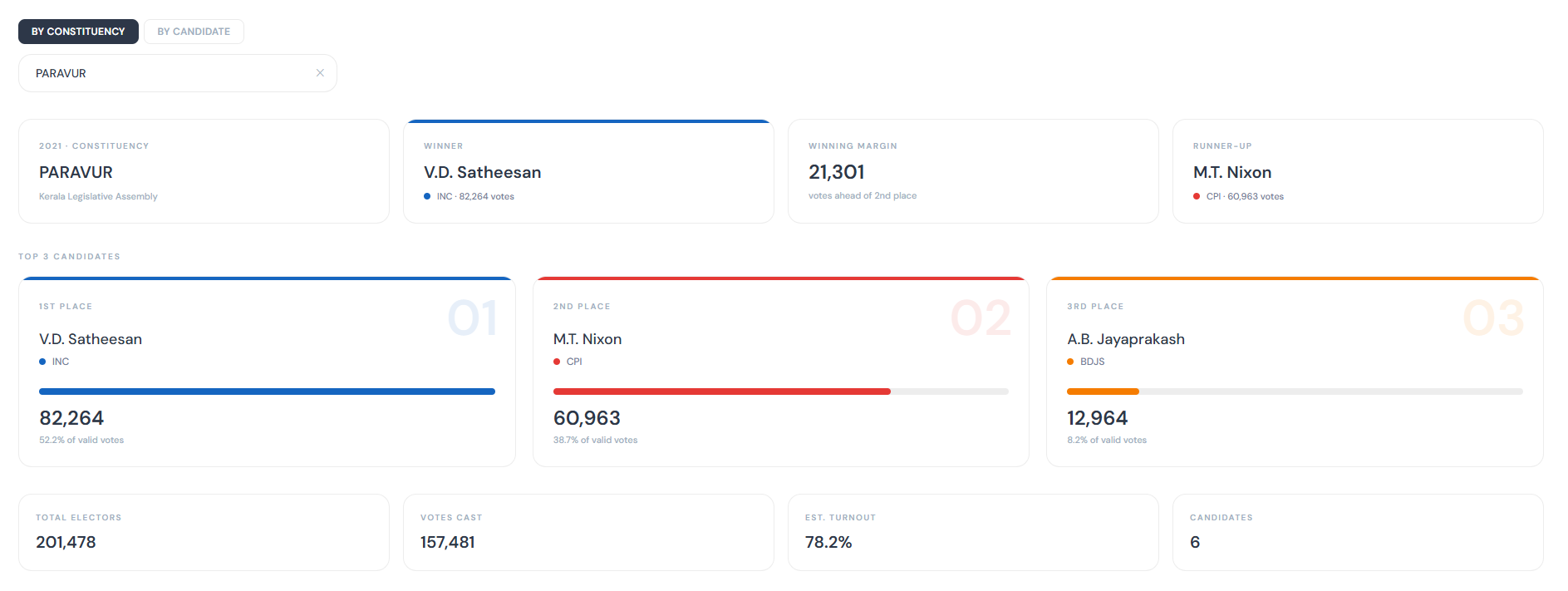Clear the PARAVUR search field
The width and height of the screenshot is (1568, 591).
tap(320, 73)
